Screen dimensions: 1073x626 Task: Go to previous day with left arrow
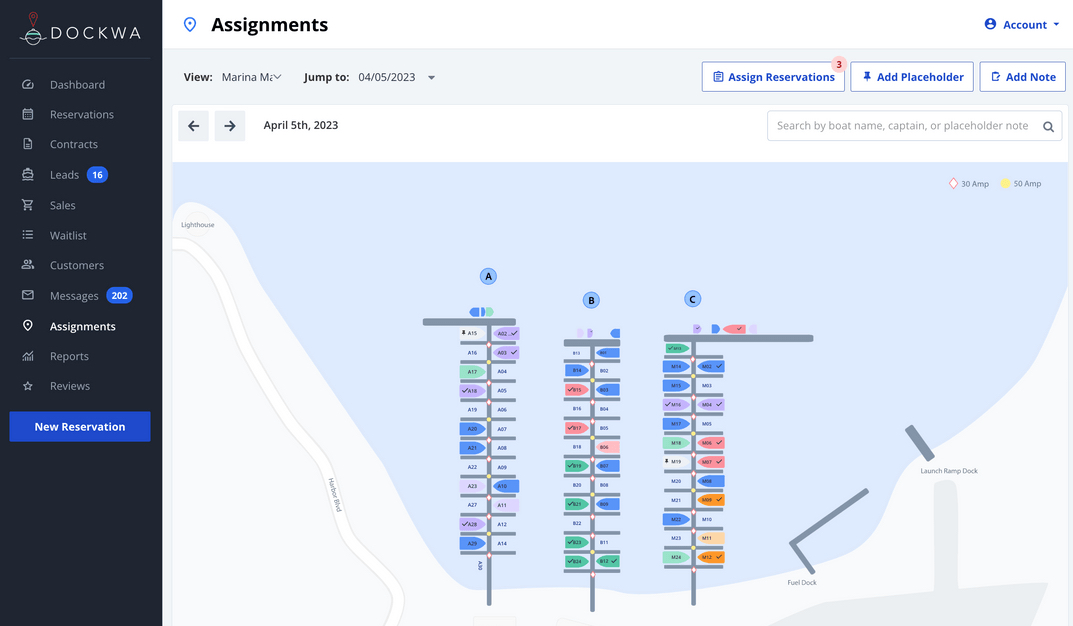pos(194,126)
